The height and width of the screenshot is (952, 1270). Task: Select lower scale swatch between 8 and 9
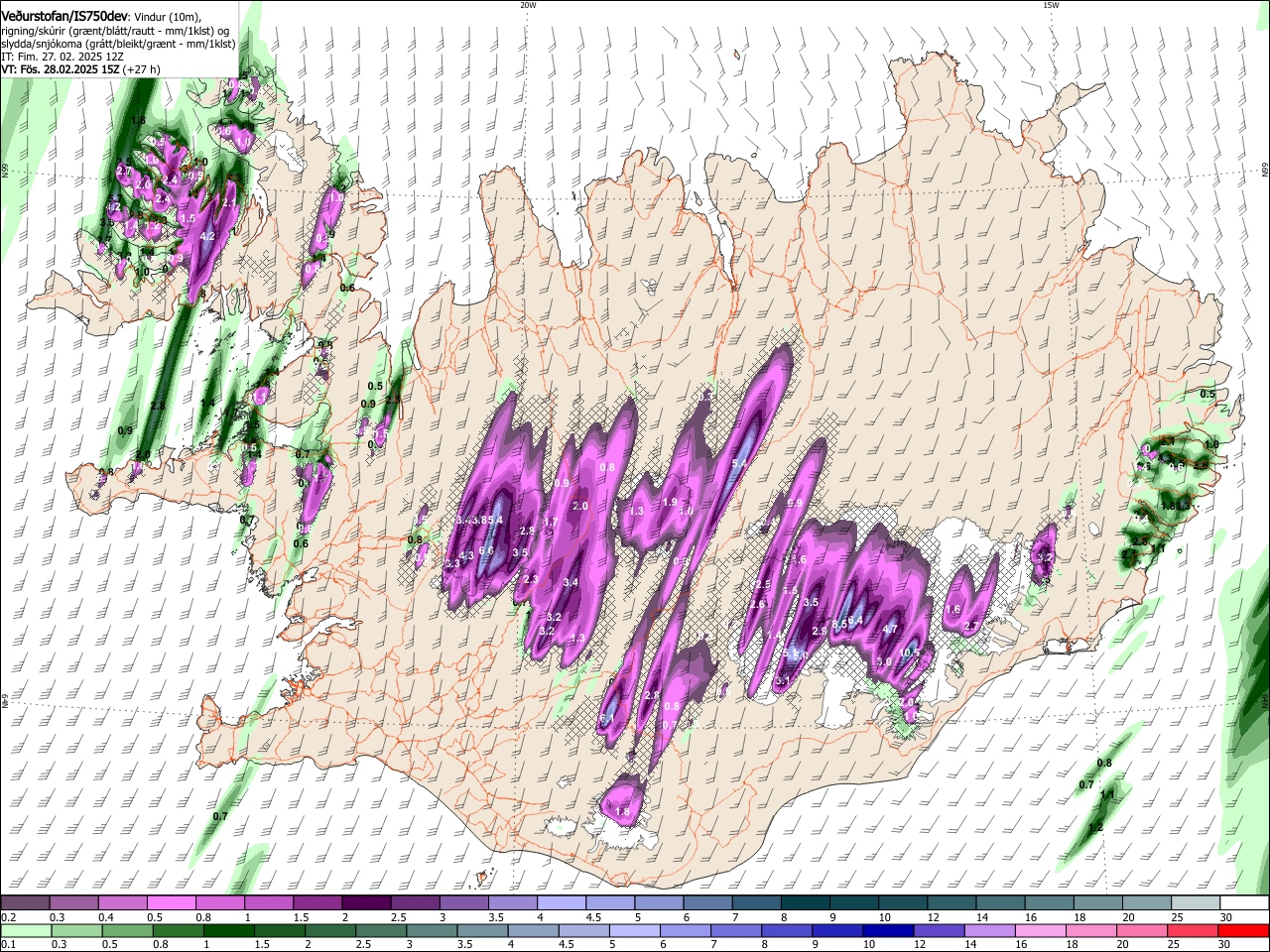coord(788,931)
